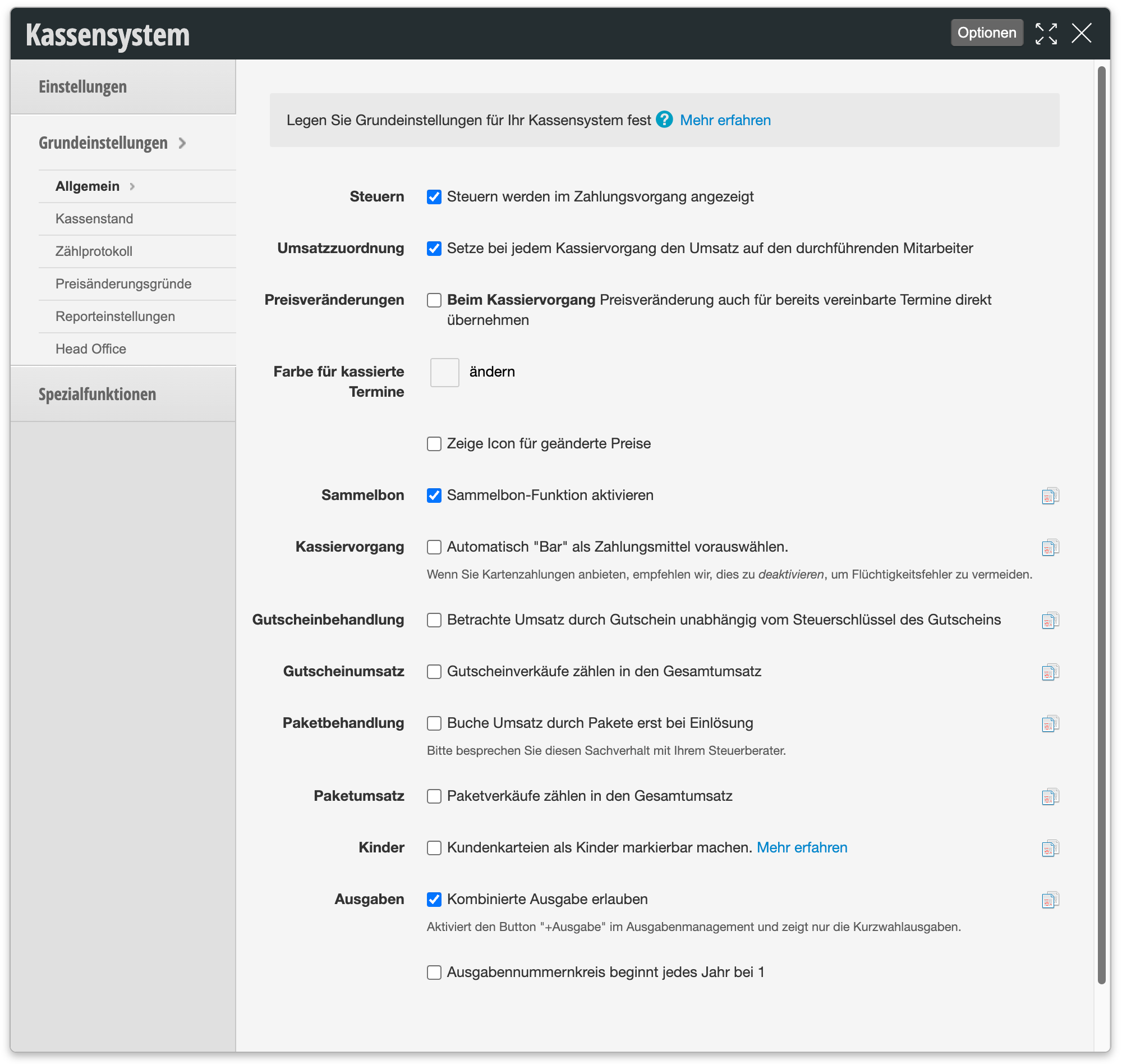
Task: Click the chevron next to Allgemein
Action: click(x=132, y=187)
